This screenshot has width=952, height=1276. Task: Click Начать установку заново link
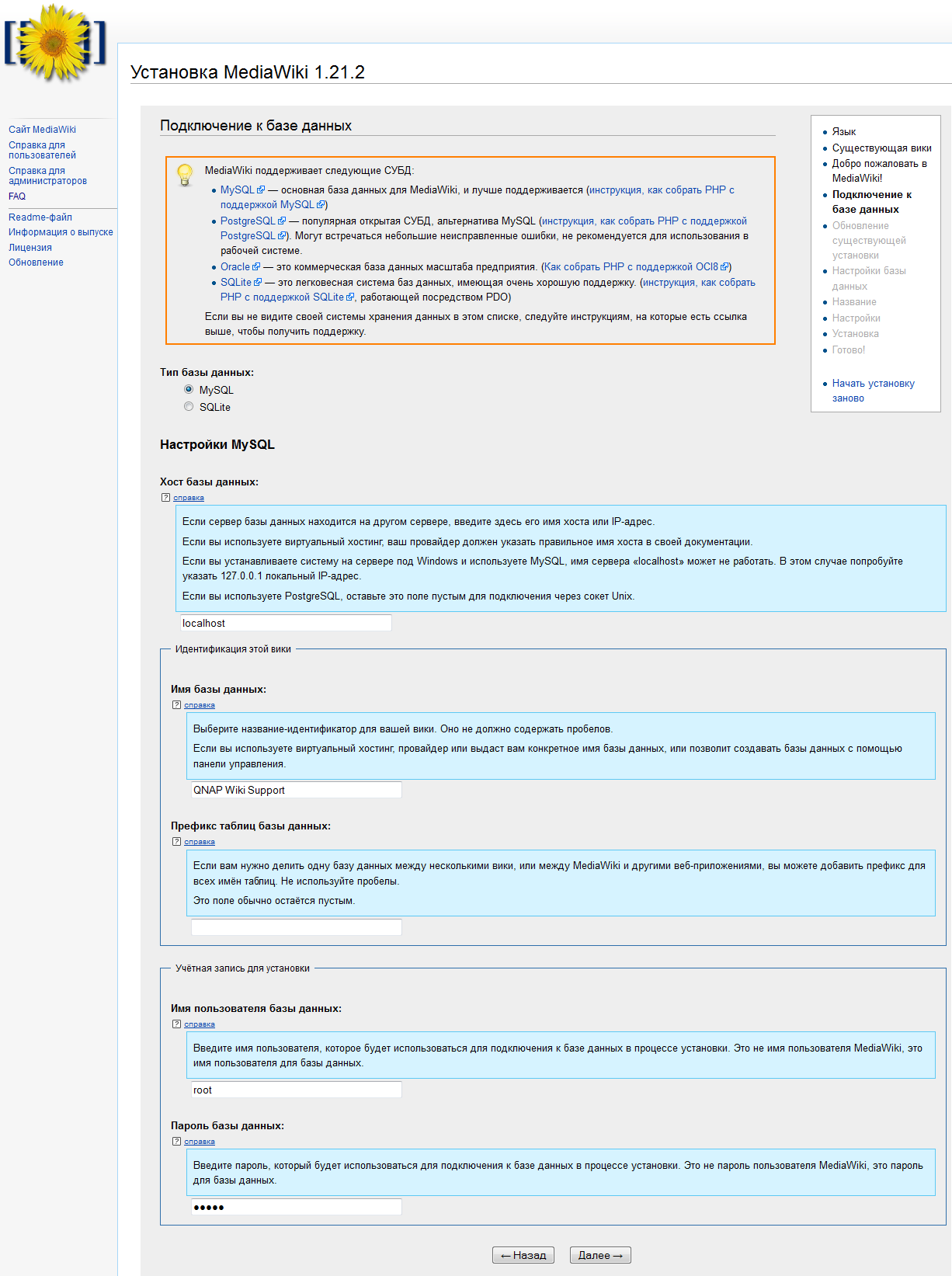[x=873, y=391]
